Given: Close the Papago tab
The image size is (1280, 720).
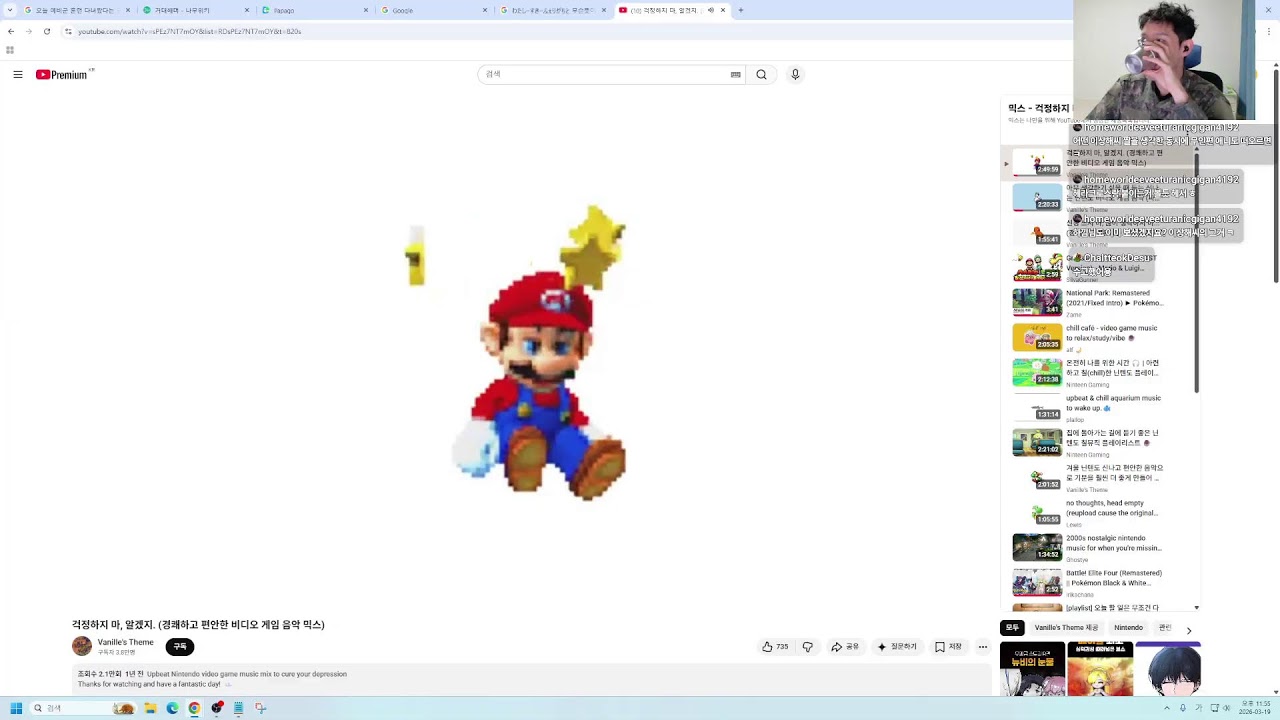Looking at the screenshot, I should point(367,10).
